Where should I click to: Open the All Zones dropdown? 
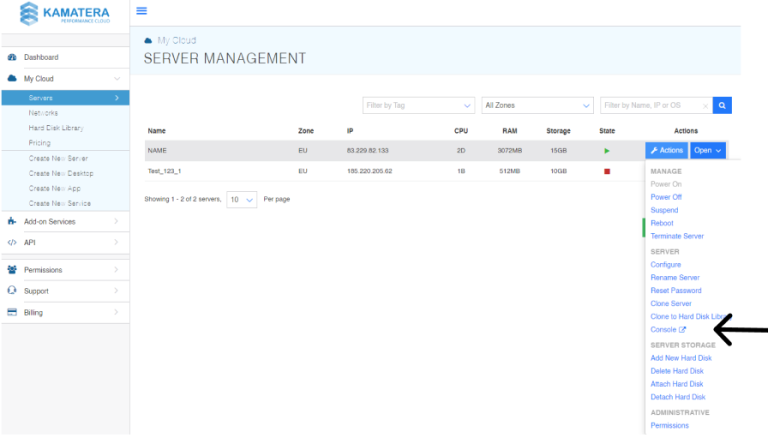pos(537,105)
